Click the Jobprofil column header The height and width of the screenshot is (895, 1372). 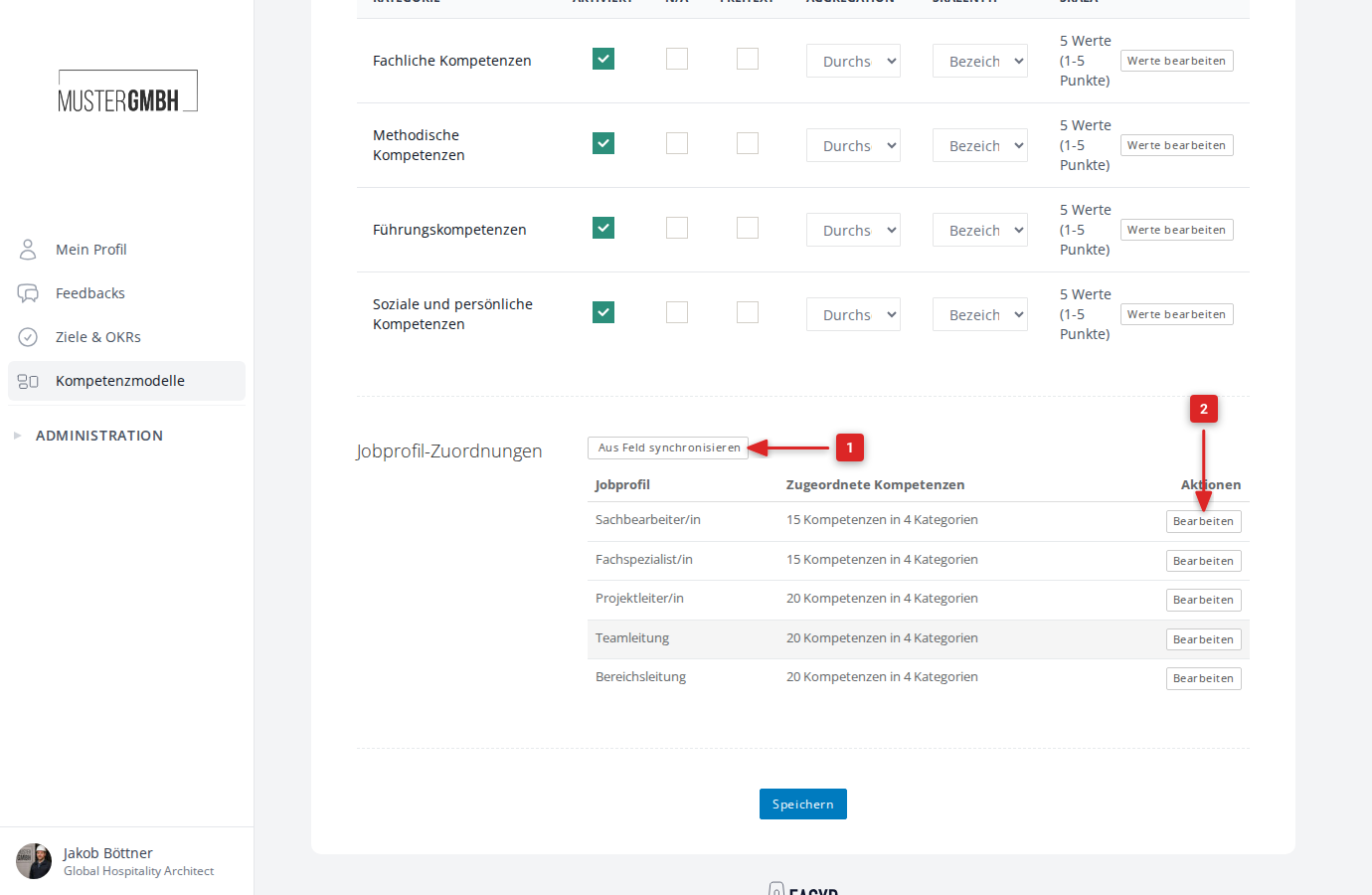coord(622,485)
